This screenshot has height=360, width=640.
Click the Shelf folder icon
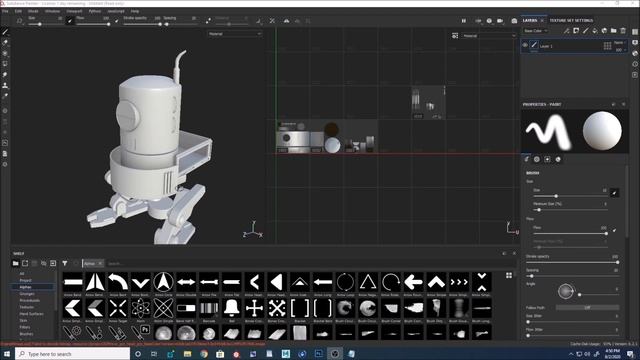point(16,263)
